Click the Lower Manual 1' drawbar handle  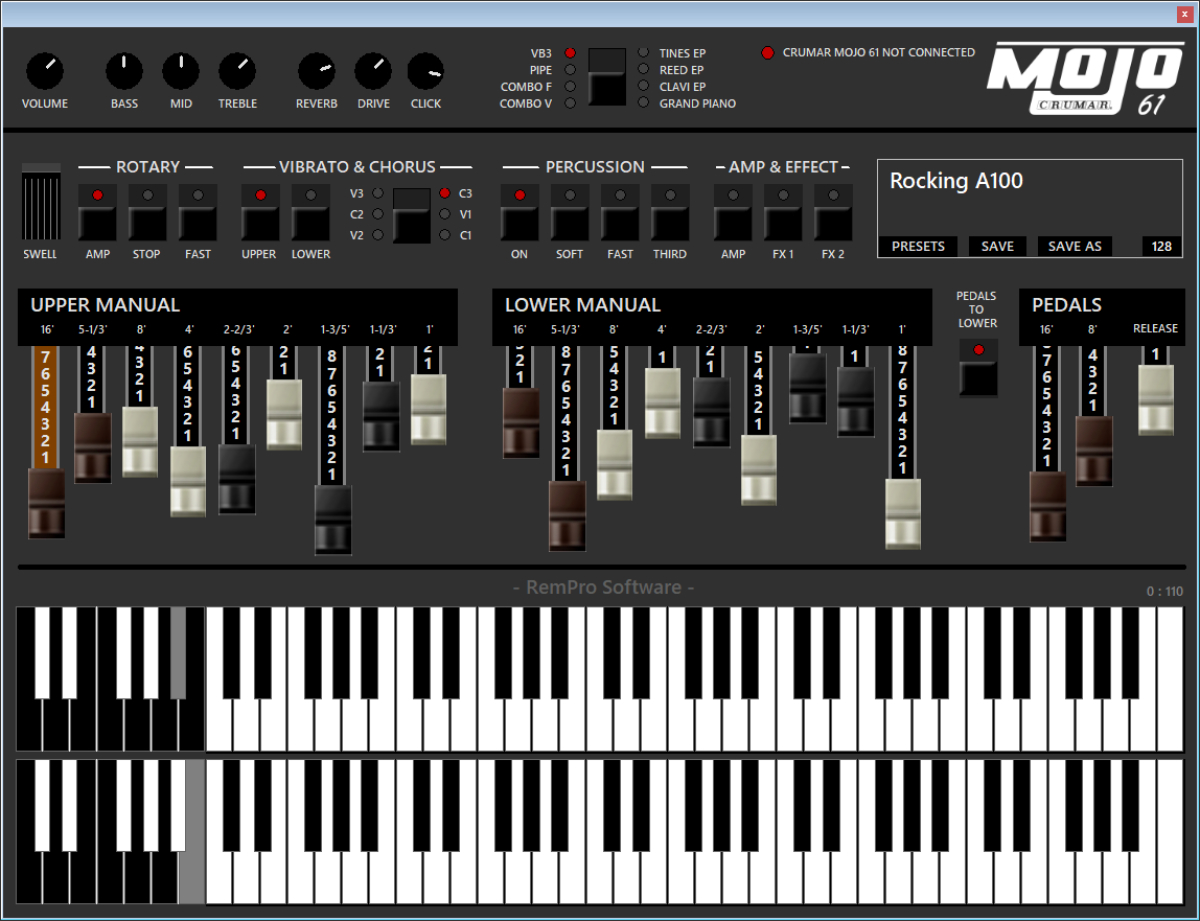[903, 514]
